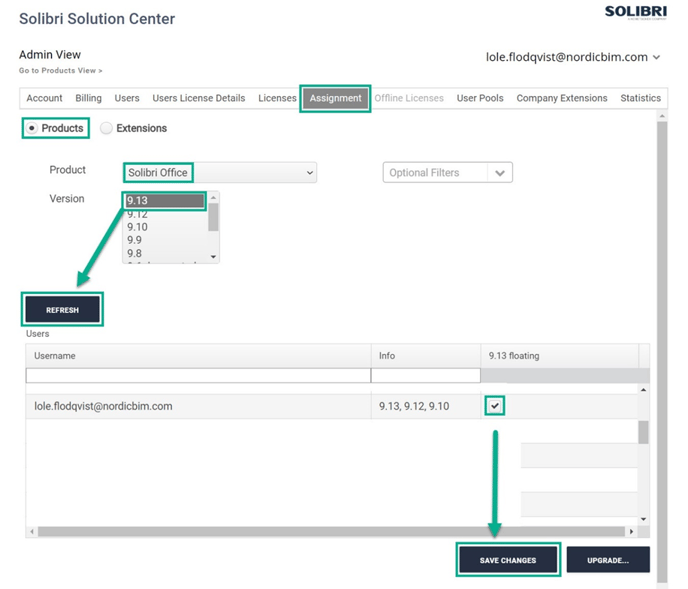Open the Company Extensions tab
Viewport: 688px width, 589px height.
point(561,98)
